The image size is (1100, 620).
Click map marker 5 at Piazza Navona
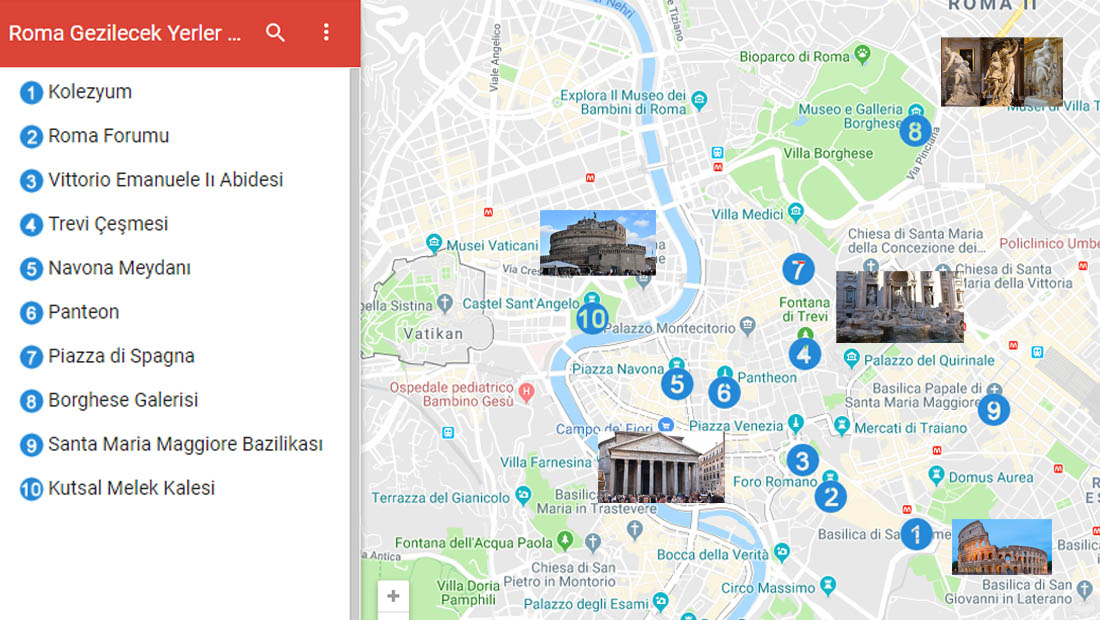(677, 383)
